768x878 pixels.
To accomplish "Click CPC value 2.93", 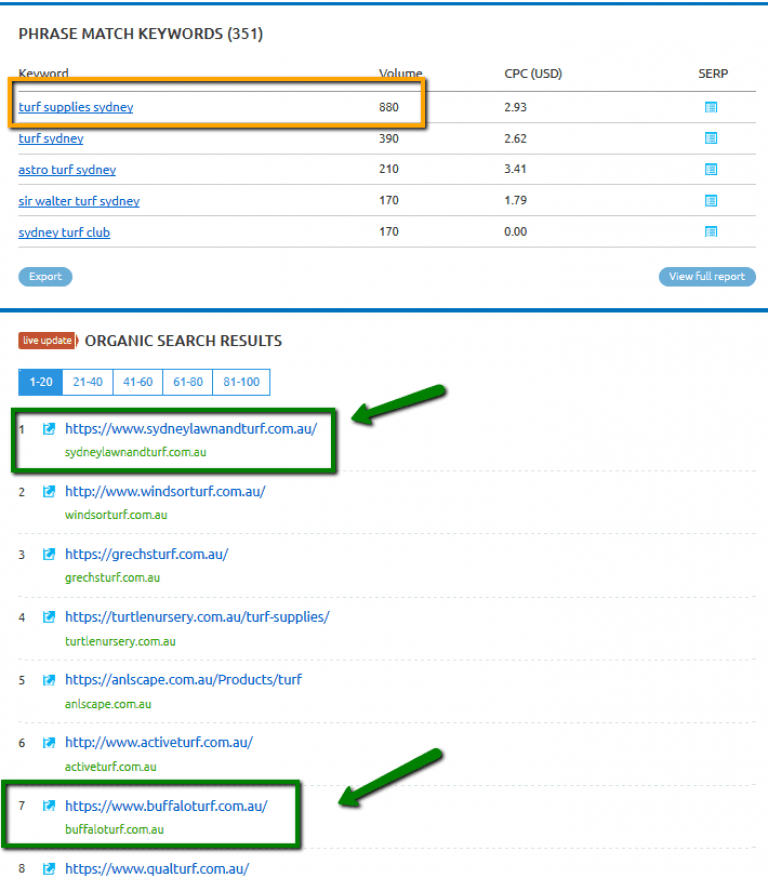I will tap(515, 107).
